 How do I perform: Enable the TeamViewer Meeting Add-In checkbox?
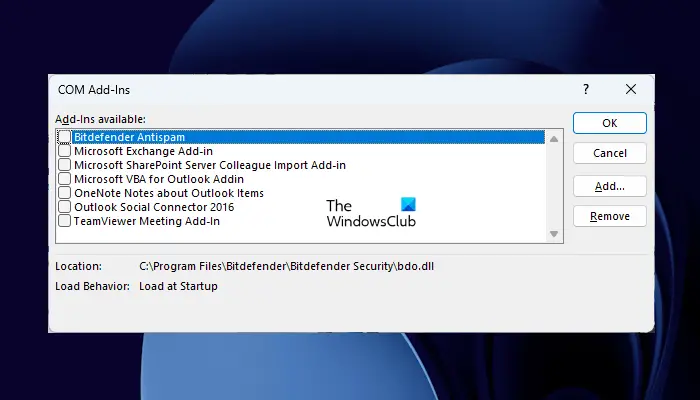pyautogui.click(x=64, y=221)
